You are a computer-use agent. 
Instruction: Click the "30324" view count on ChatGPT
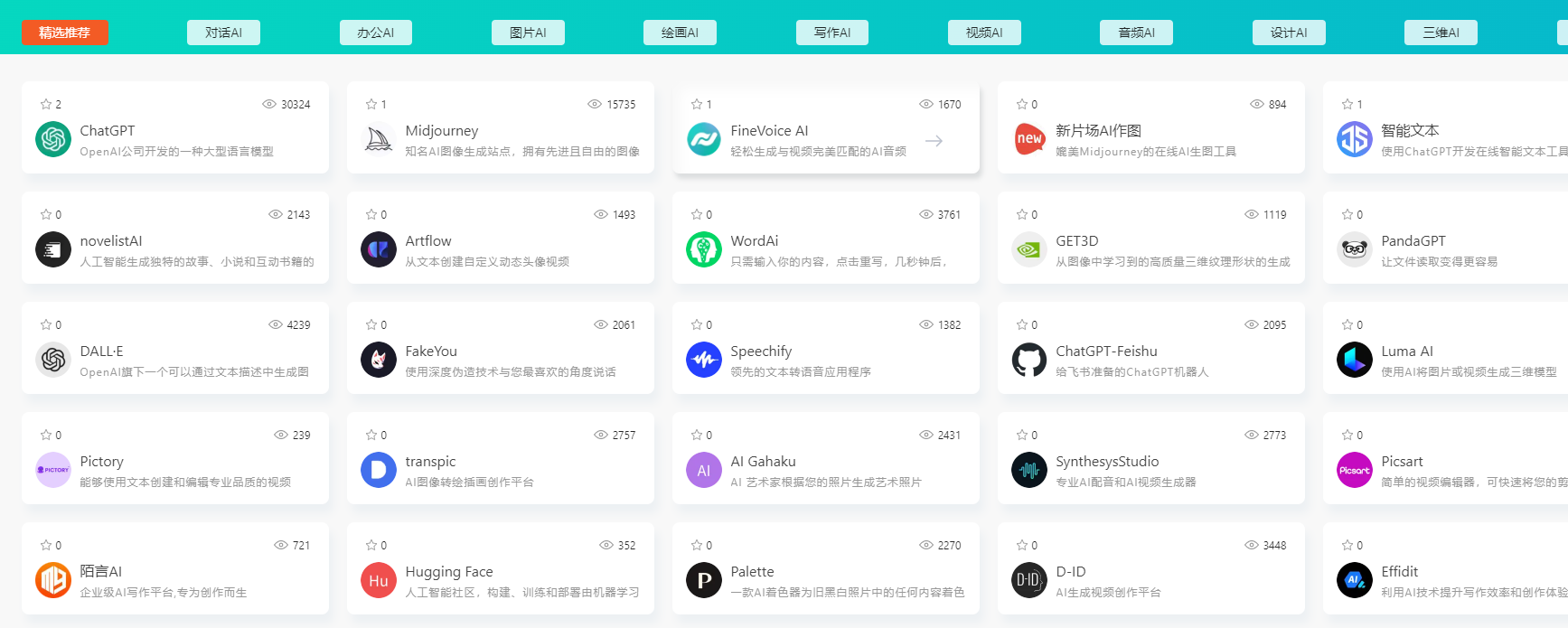click(296, 105)
